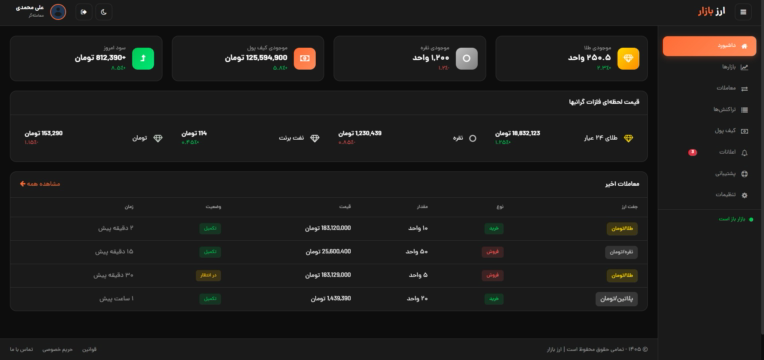Click ۳۰ دقیقه پیش time cell
This screenshot has width=764, height=360.
tap(114, 275)
